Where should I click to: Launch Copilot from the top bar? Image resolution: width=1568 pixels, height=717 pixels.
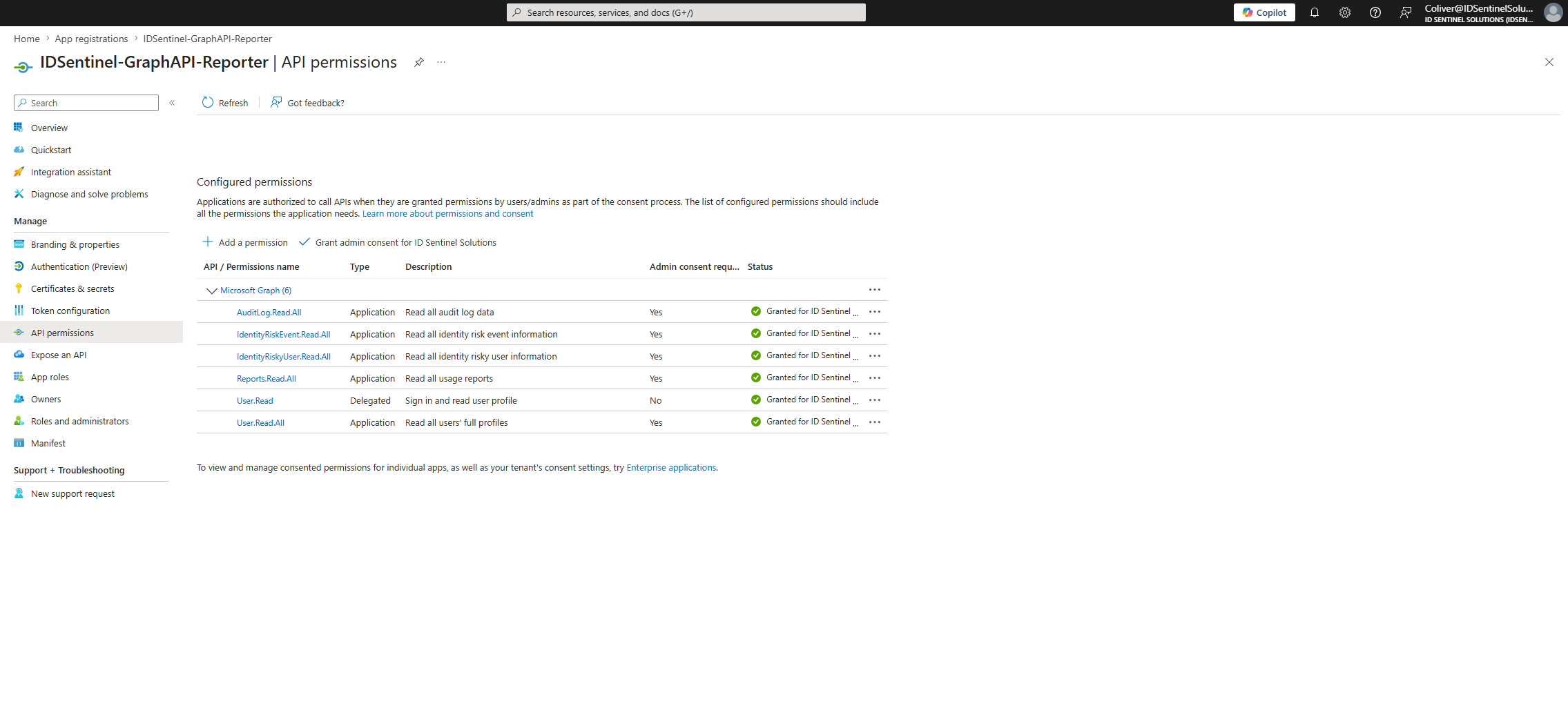pyautogui.click(x=1264, y=12)
